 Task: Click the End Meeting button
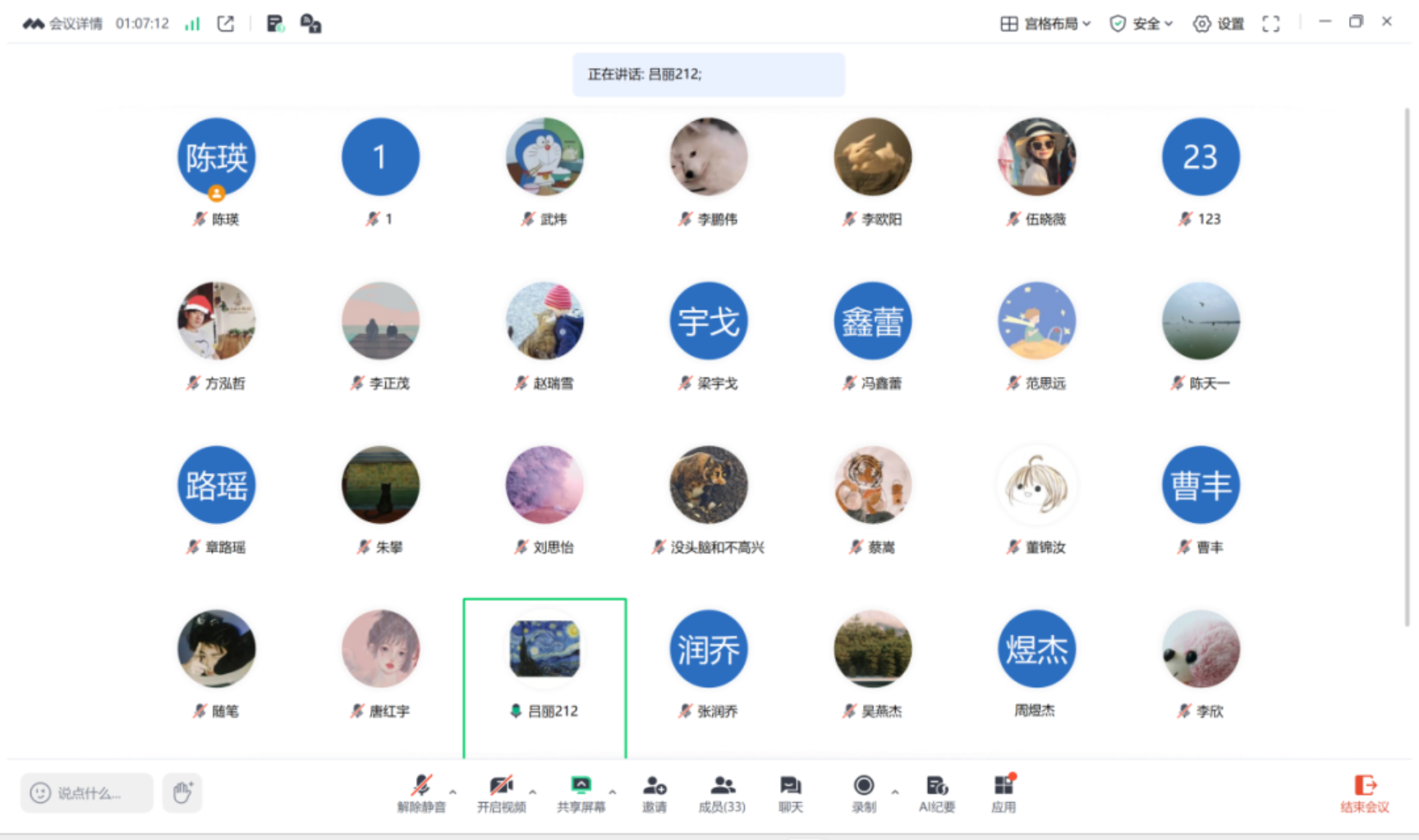click(x=1364, y=793)
